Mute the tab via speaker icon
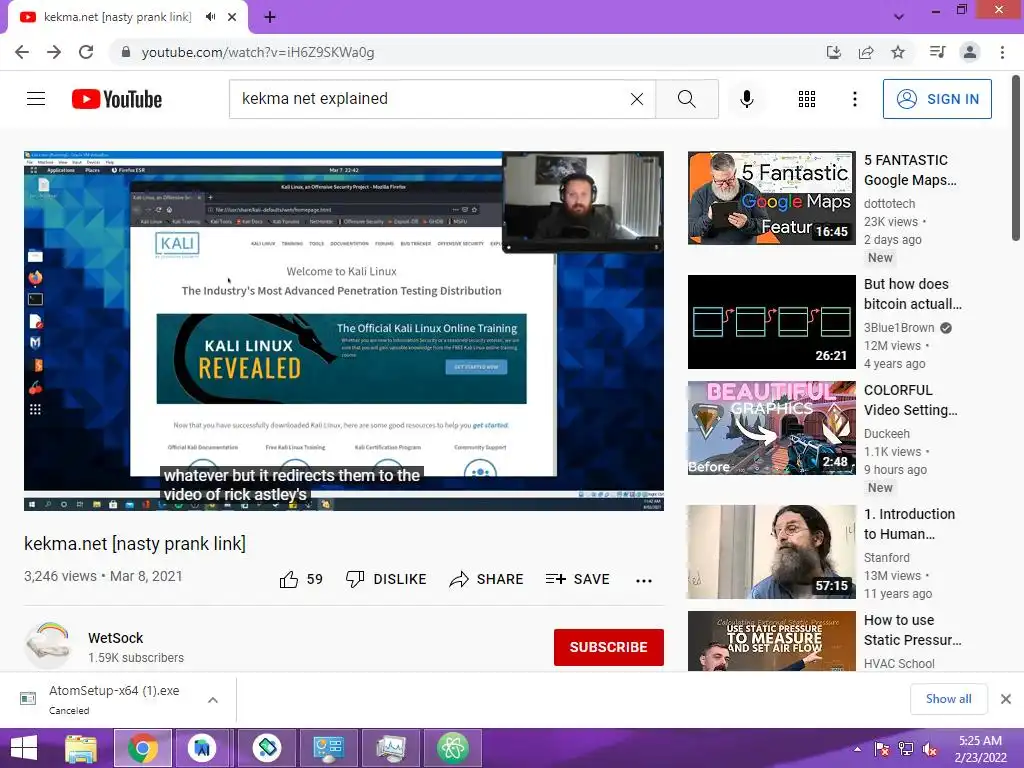1024x768 pixels. [210, 17]
